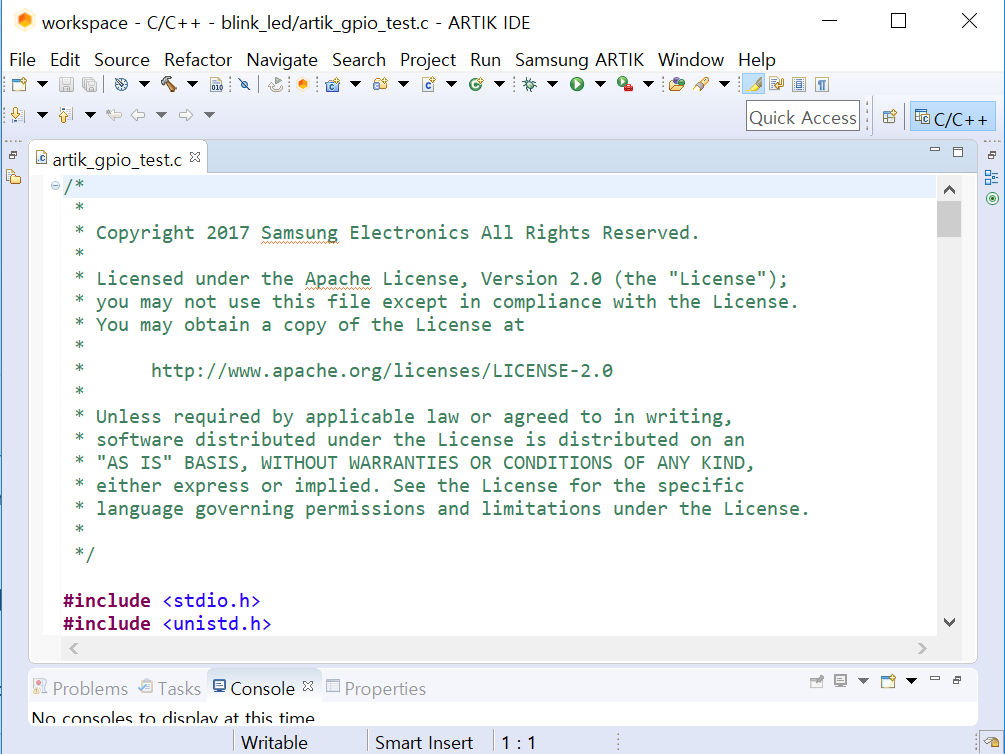The width and height of the screenshot is (1005, 754).
Task: Click the green target icon in right trim
Action: (x=992, y=199)
